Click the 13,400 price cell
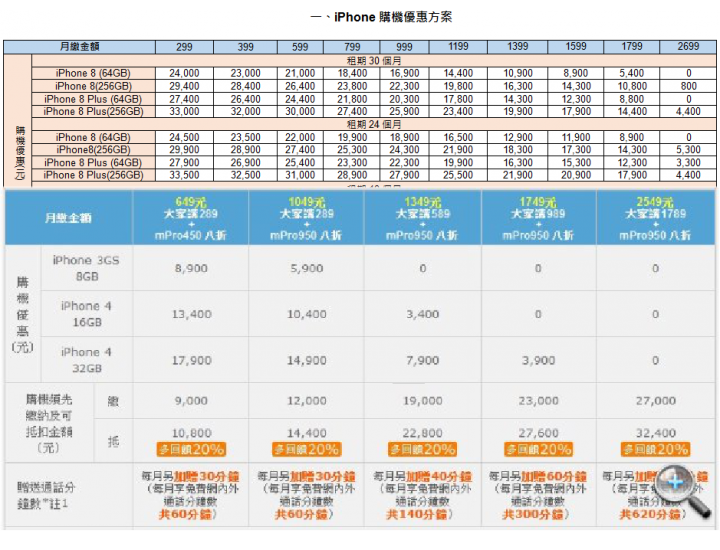The image size is (720, 550). [x=191, y=314]
